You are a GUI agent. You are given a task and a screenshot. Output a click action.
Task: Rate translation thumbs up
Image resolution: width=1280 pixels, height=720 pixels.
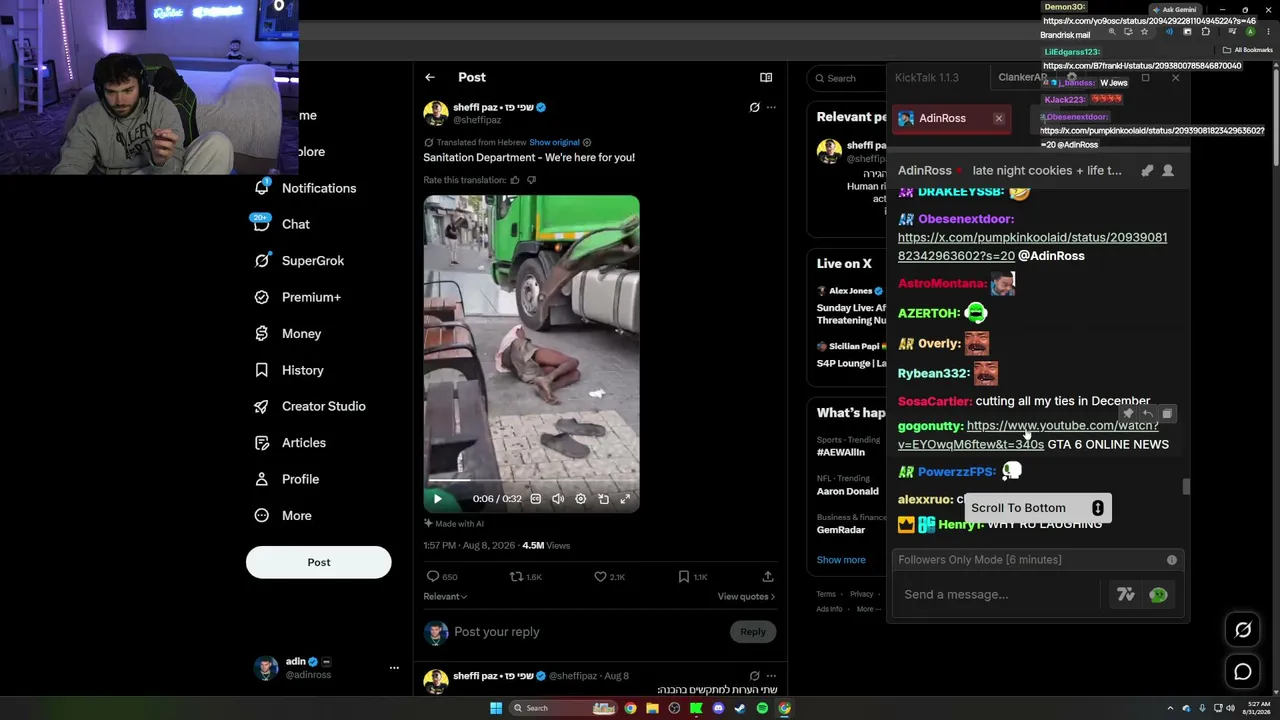pyautogui.click(x=515, y=180)
